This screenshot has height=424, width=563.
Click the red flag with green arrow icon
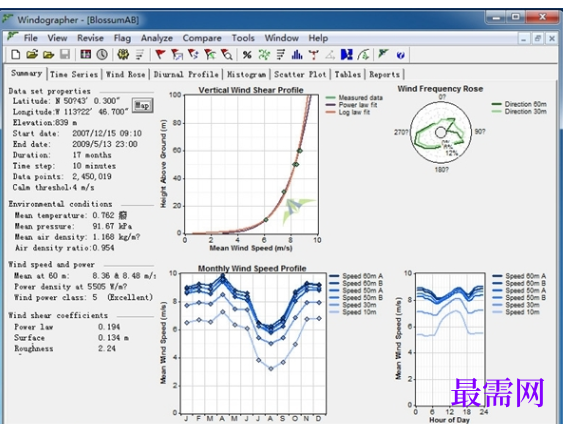(x=210, y=55)
